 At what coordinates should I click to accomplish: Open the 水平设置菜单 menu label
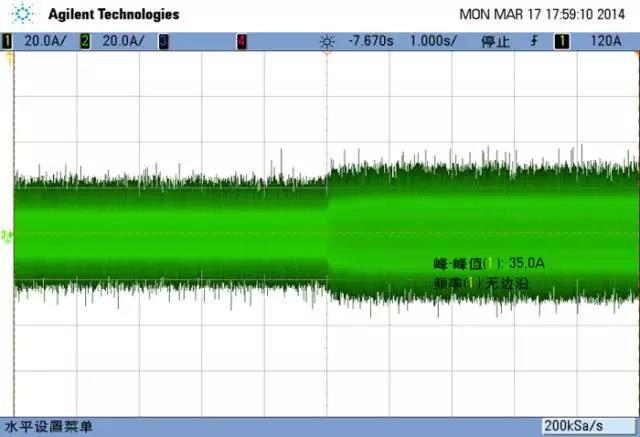tap(49, 427)
